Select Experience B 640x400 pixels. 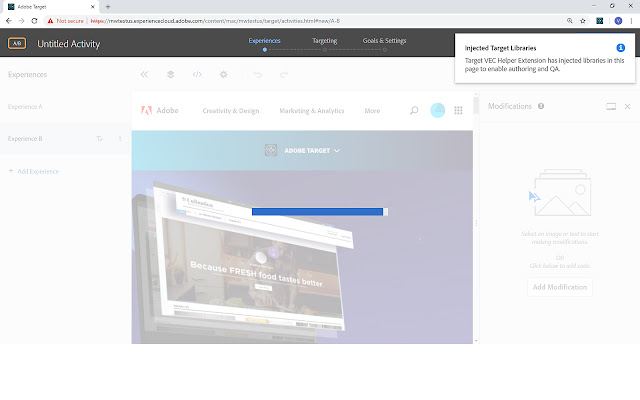(65, 139)
